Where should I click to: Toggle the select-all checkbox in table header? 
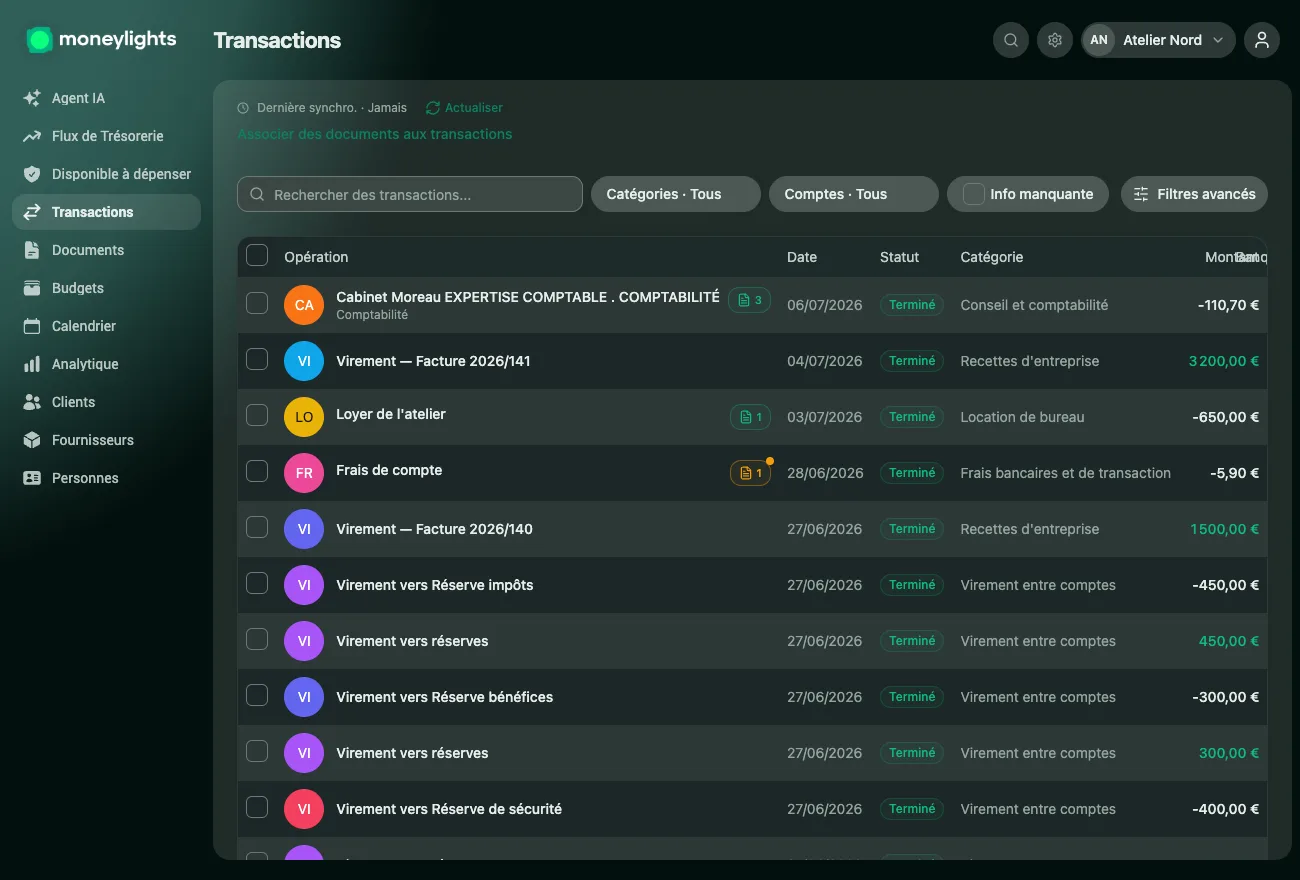(257, 255)
